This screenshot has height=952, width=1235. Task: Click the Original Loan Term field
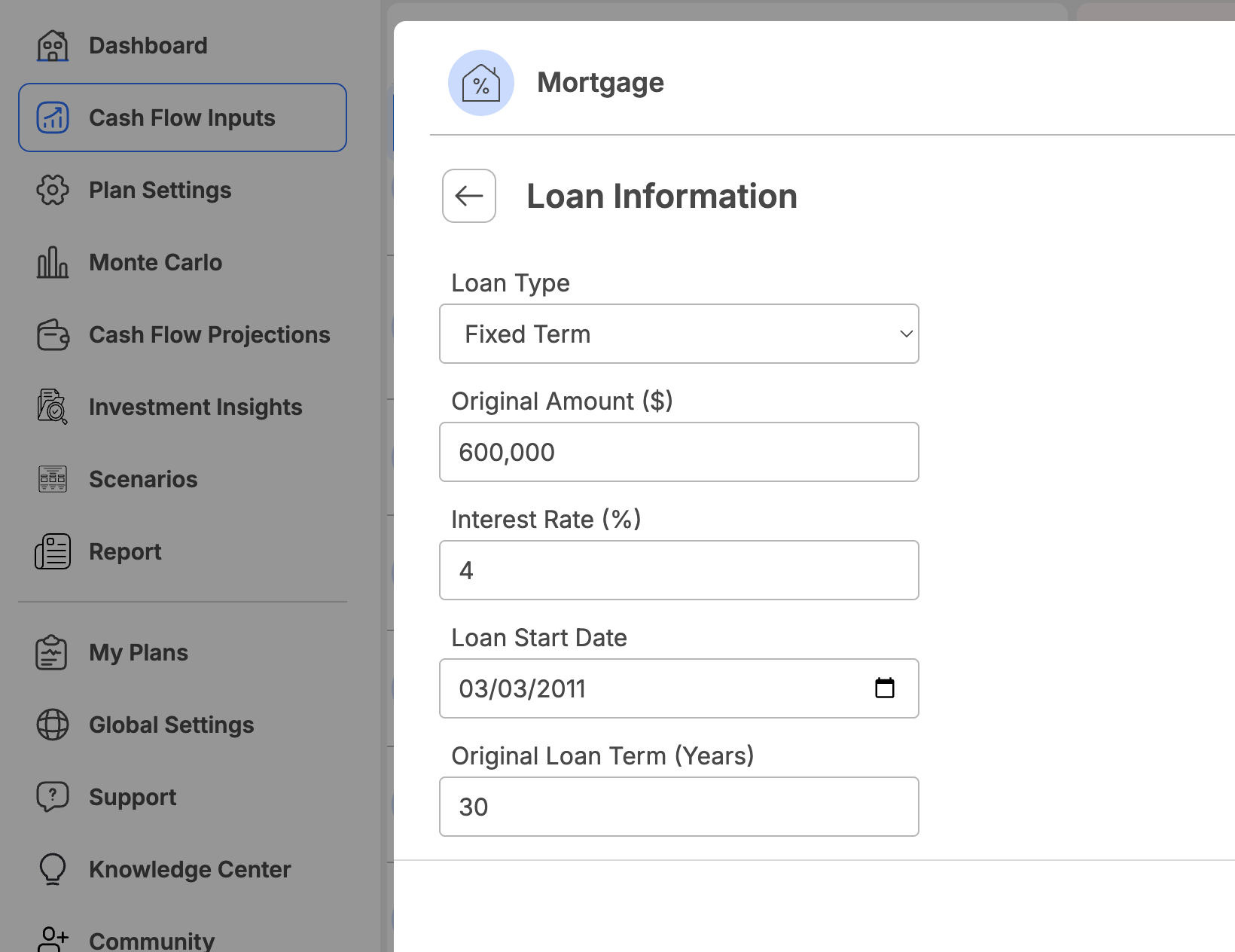(x=679, y=807)
